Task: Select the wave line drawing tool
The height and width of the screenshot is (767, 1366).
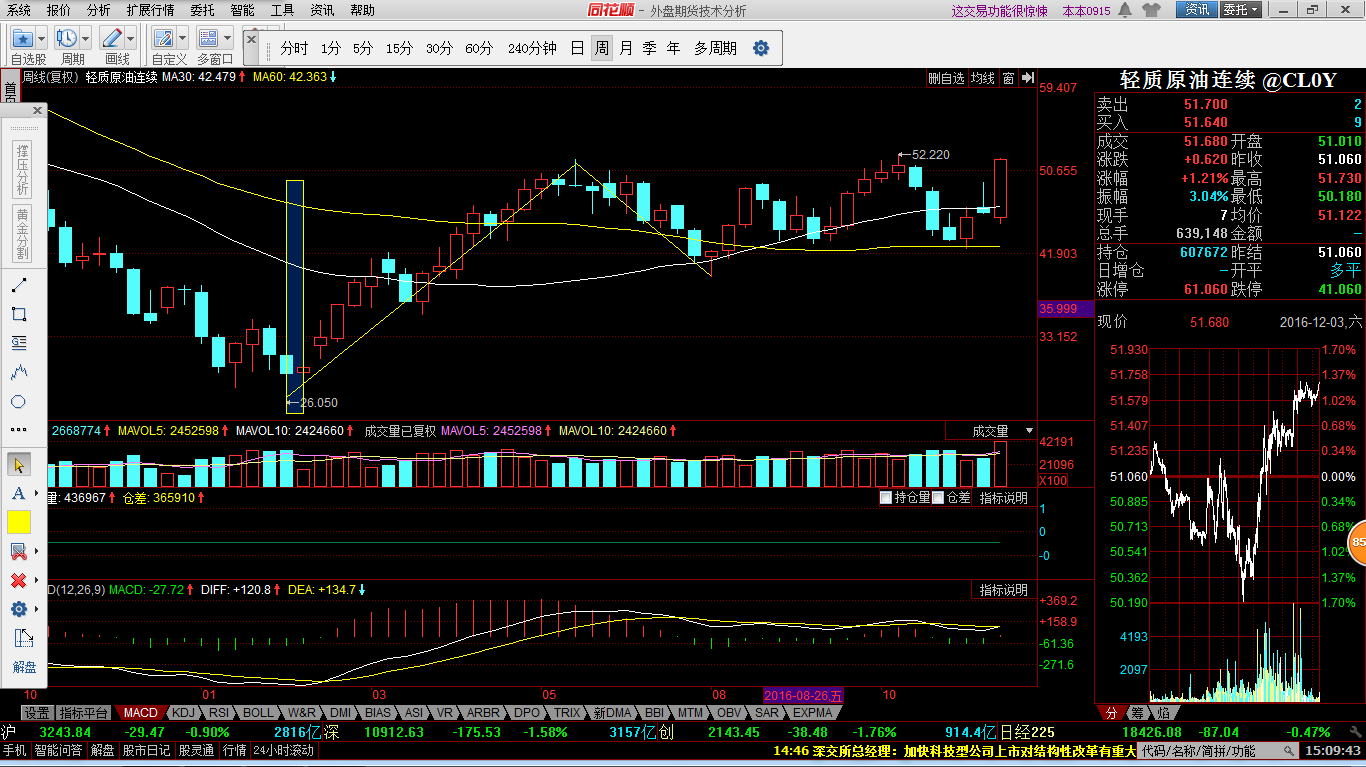Action: [18, 372]
